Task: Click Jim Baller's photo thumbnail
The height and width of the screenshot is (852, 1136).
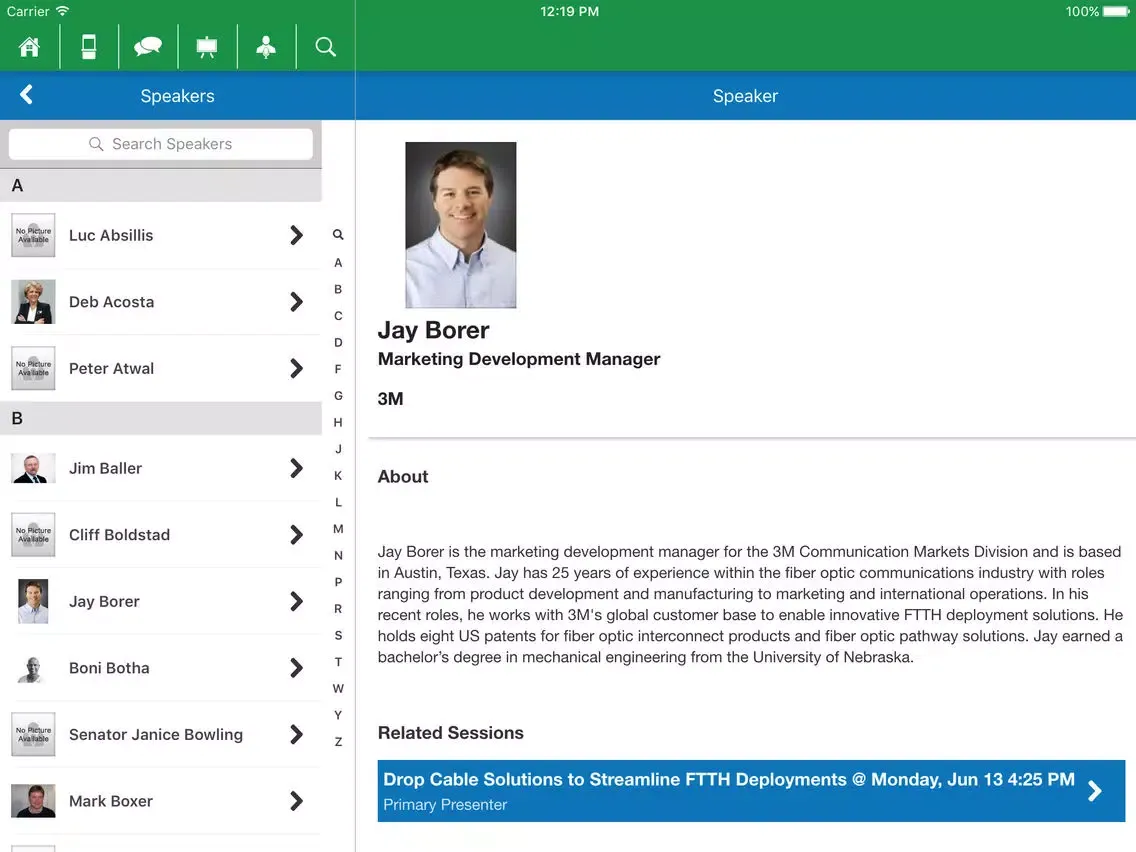Action: 33,468
